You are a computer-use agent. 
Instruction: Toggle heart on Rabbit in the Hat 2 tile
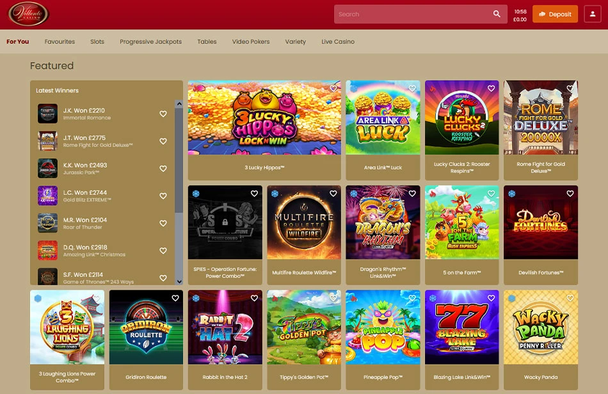(254, 298)
